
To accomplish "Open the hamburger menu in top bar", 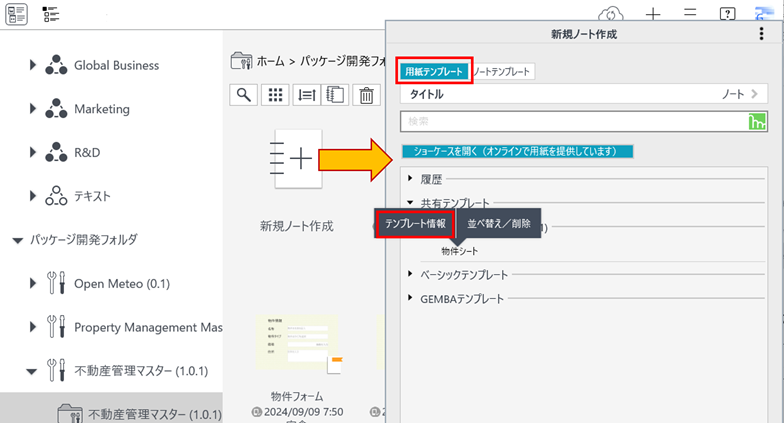I will pyautogui.click(x=690, y=12).
